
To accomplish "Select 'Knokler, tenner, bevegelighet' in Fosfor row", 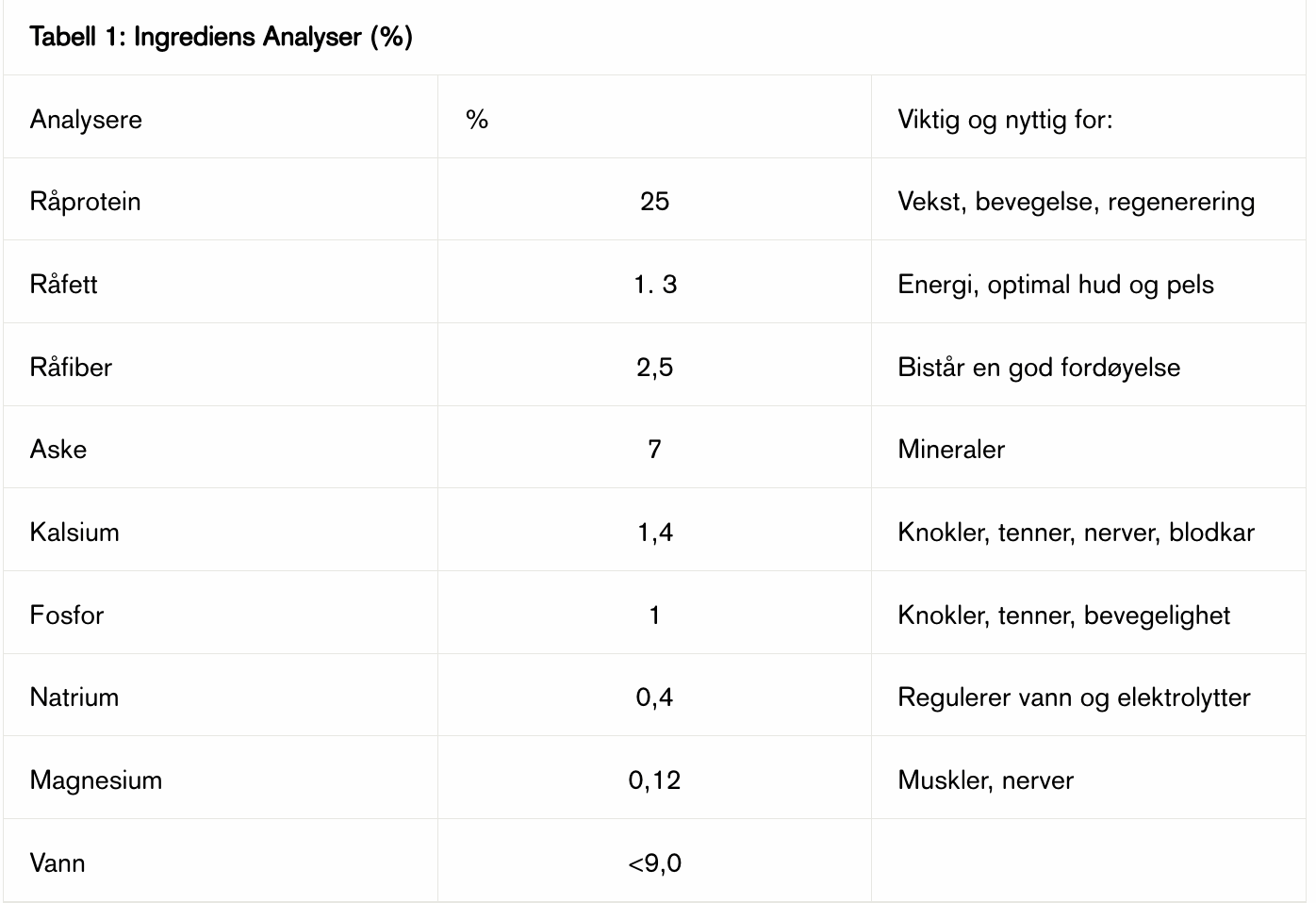I will click(x=1063, y=616).
